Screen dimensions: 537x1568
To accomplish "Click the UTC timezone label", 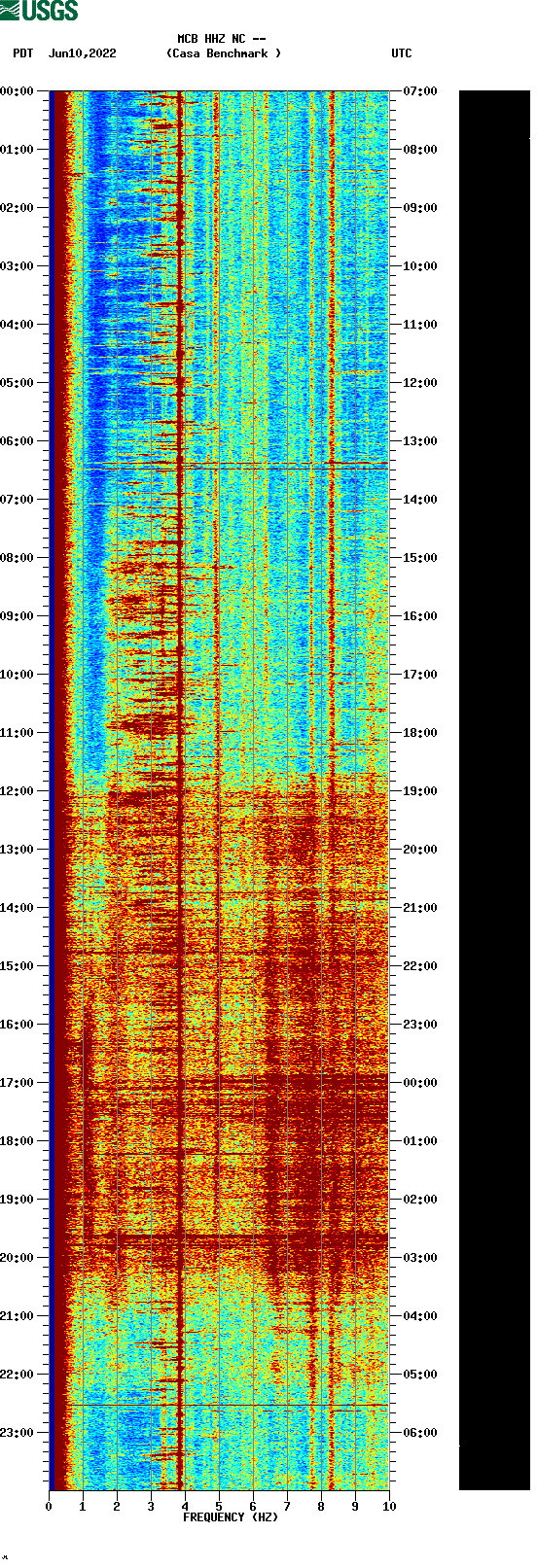I will point(402,53).
